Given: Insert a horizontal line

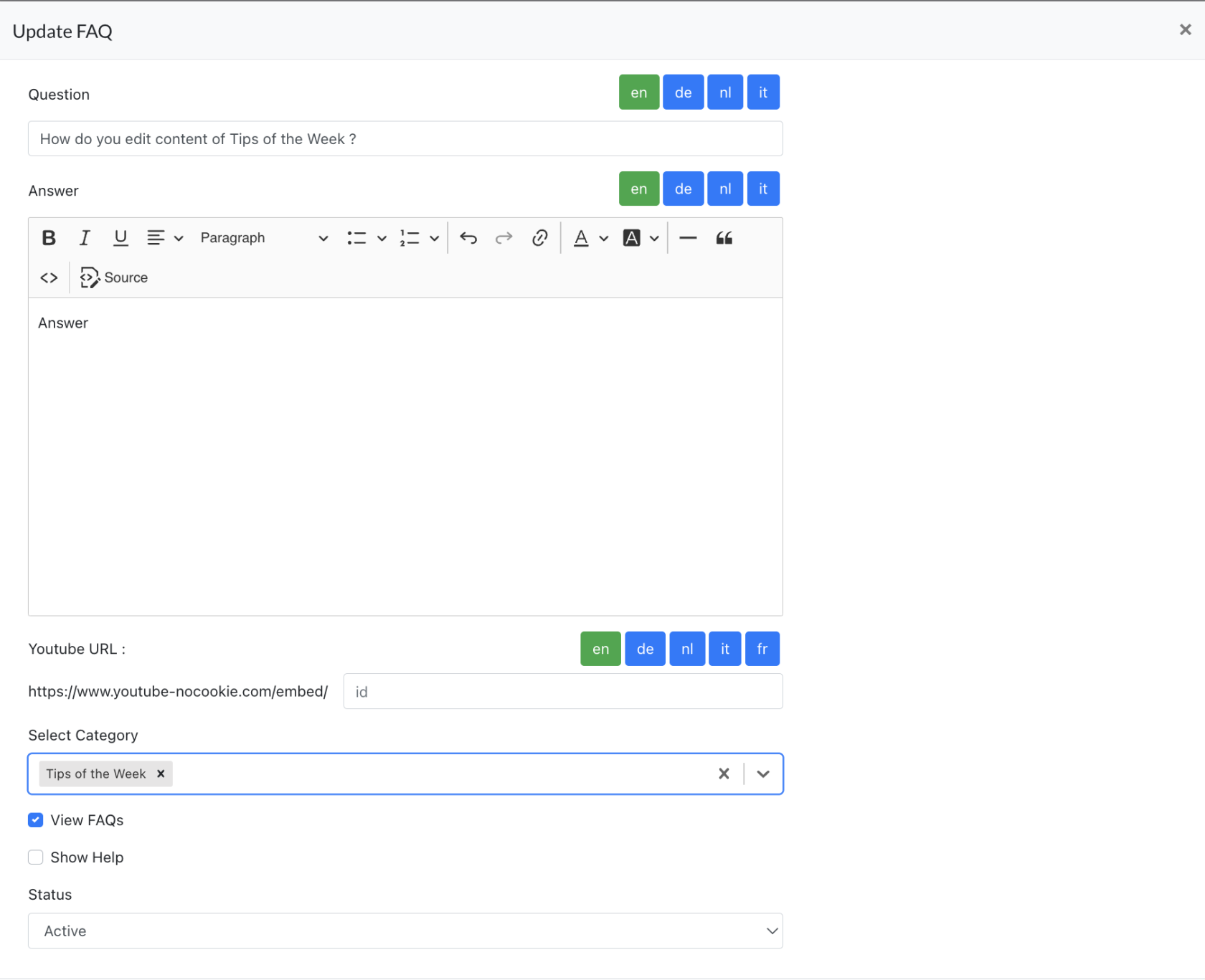Looking at the screenshot, I should click(688, 238).
